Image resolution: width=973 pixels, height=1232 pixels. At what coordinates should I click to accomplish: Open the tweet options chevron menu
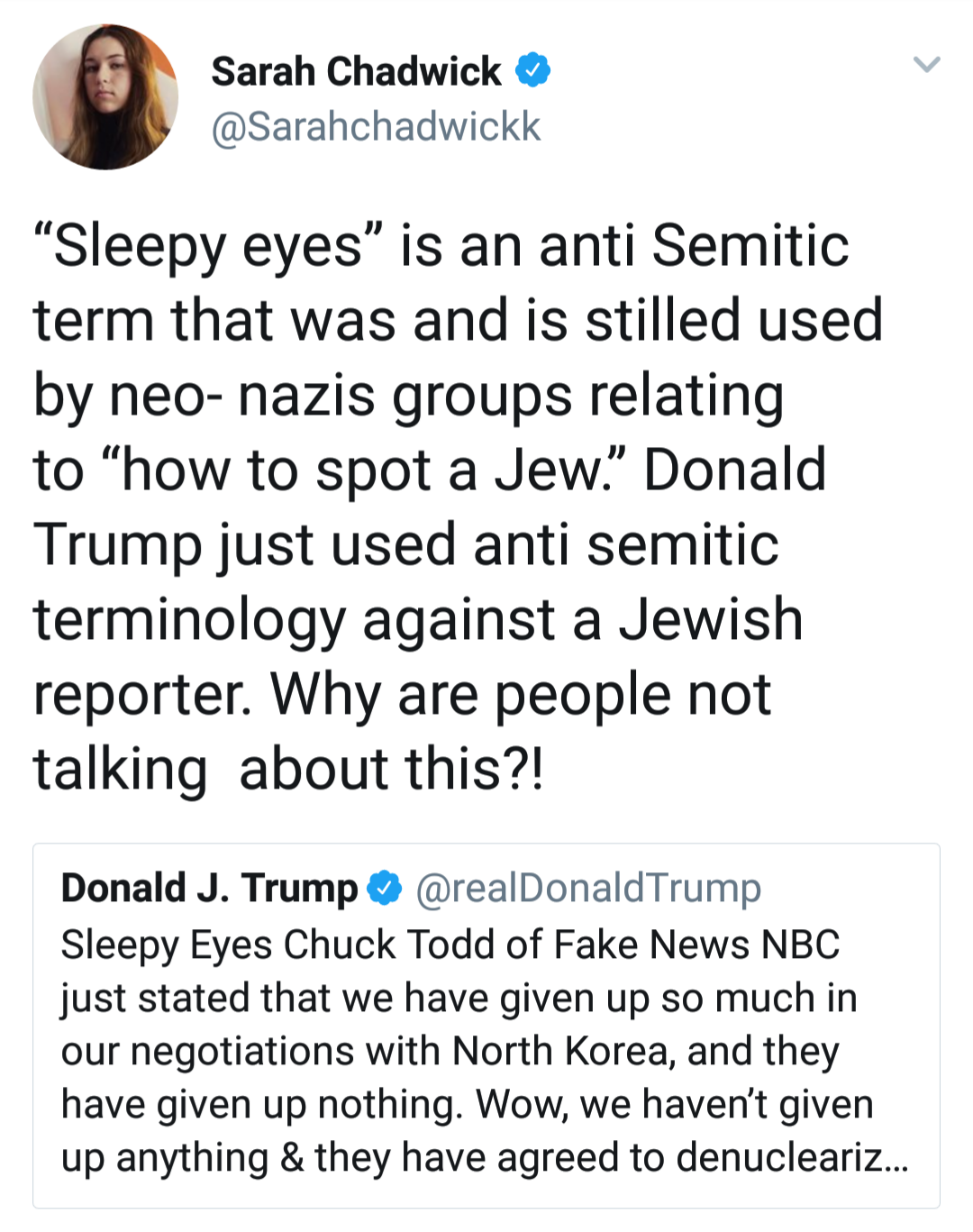point(926,64)
